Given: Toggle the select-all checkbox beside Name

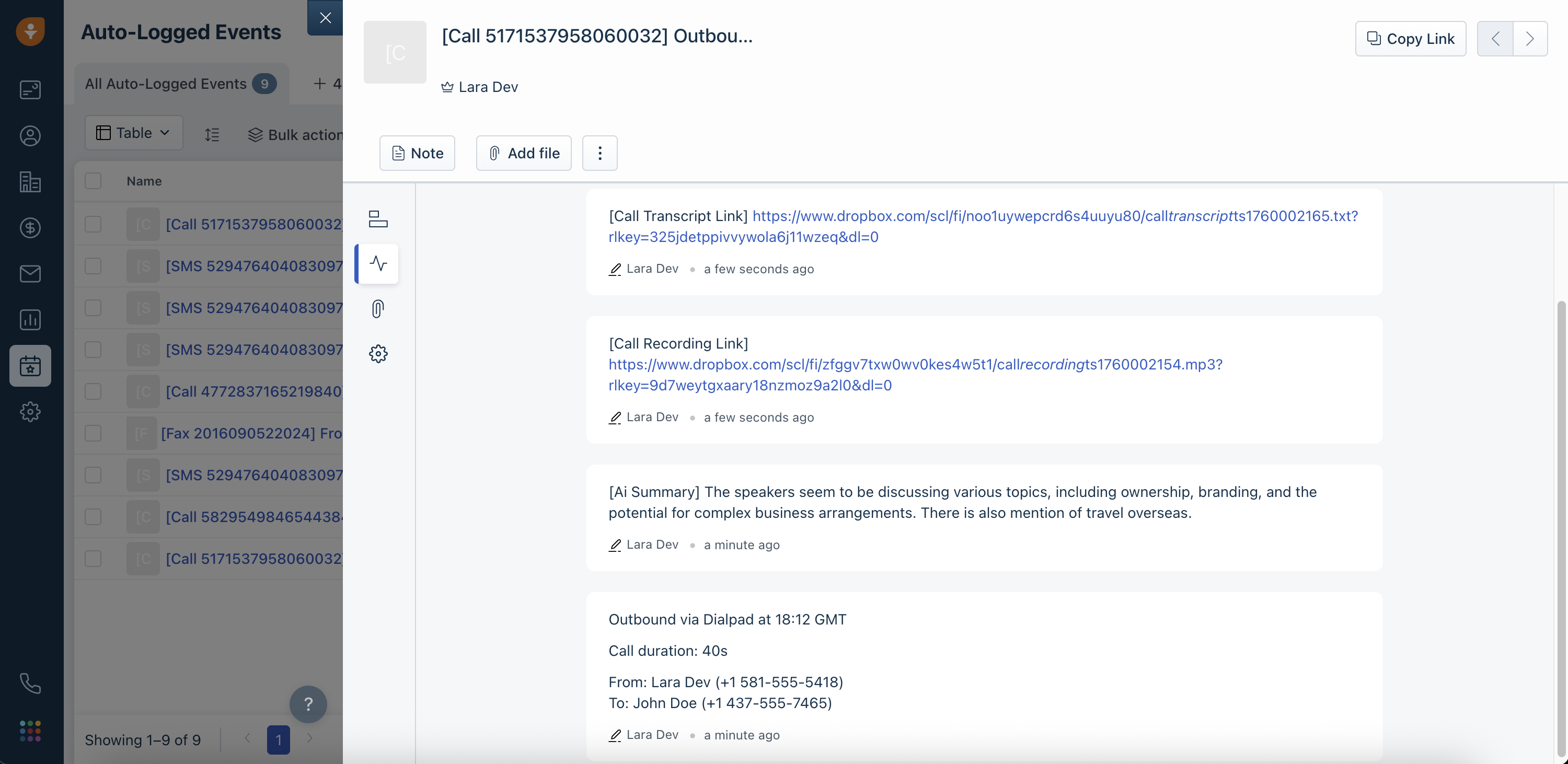Looking at the screenshot, I should 93,181.
